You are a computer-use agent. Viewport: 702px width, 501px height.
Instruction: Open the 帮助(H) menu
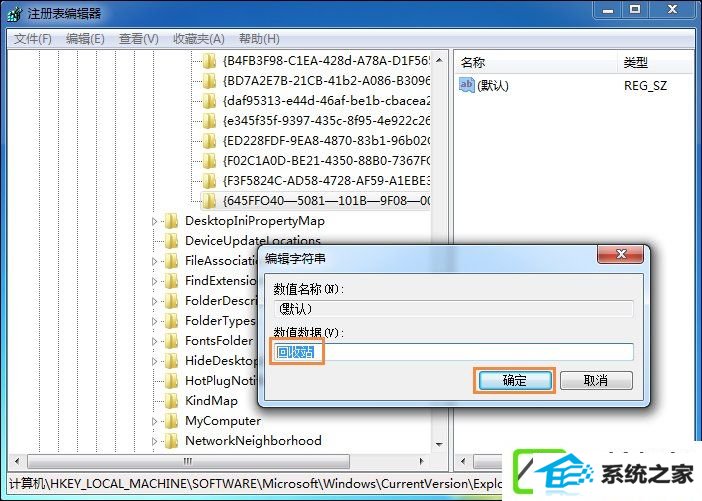tap(259, 39)
